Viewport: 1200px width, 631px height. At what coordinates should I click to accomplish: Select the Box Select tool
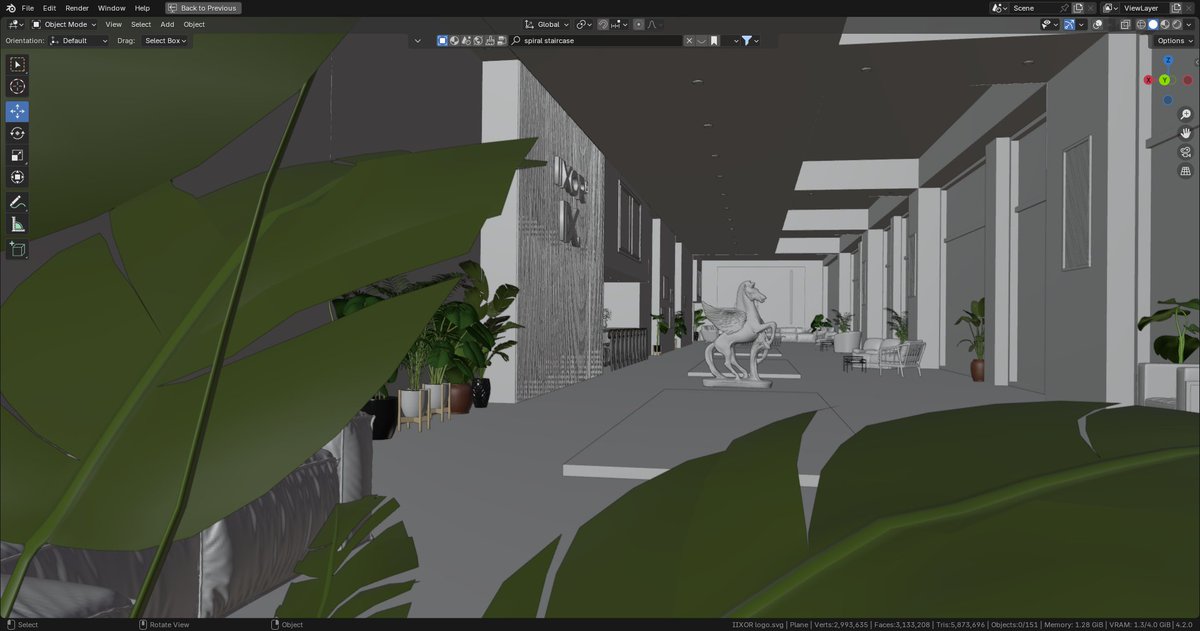[17, 63]
